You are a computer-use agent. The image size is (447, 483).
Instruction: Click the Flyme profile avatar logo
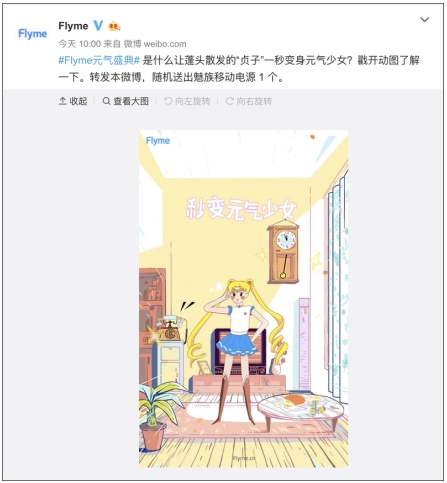click(32, 34)
